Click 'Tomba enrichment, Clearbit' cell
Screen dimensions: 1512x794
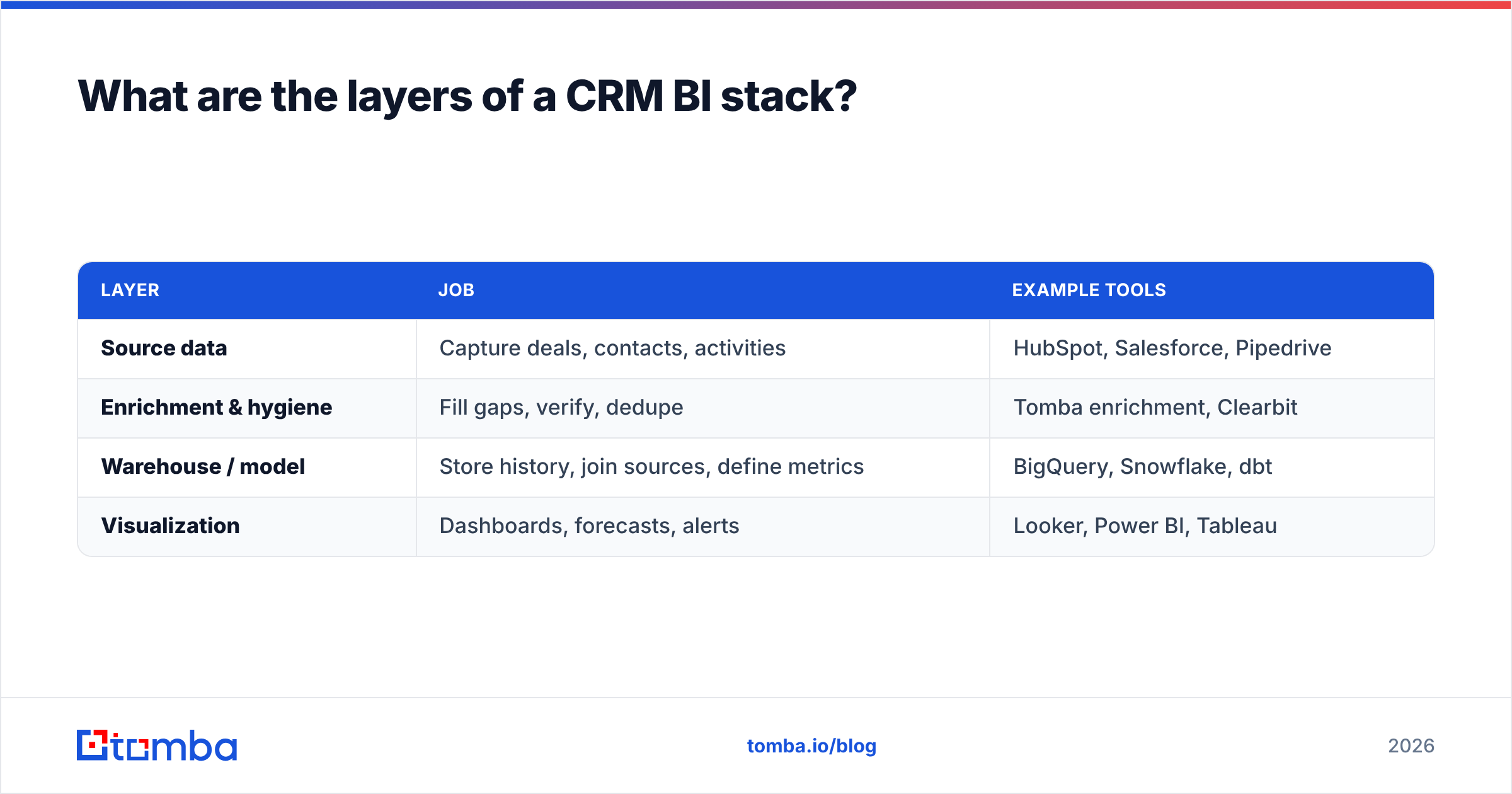coord(1212,408)
